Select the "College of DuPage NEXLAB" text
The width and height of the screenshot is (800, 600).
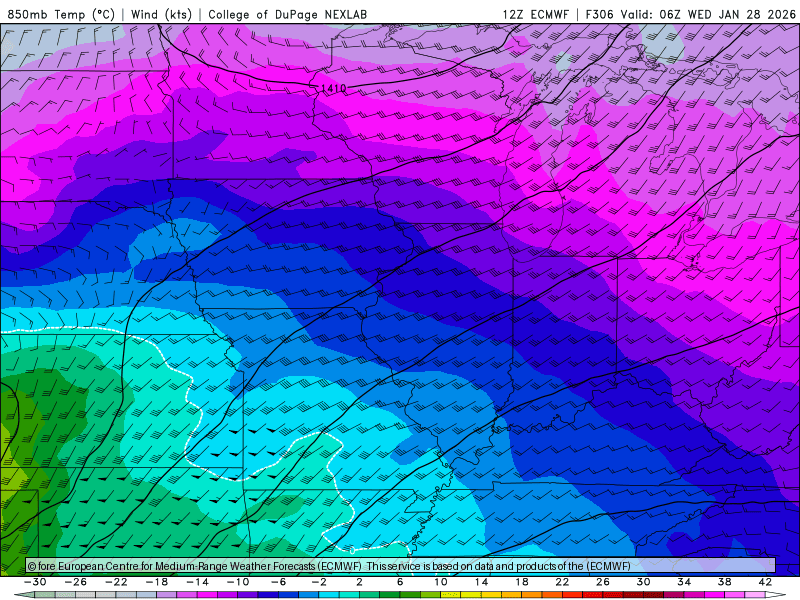click(x=287, y=14)
